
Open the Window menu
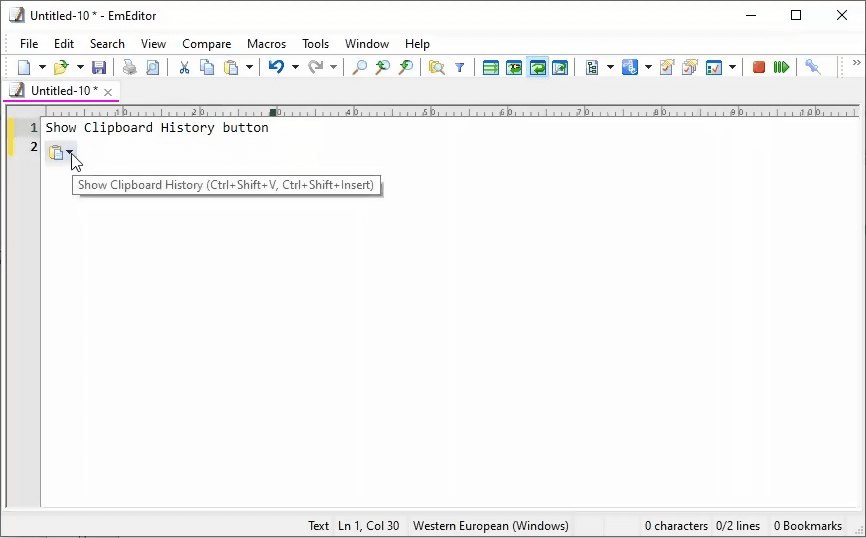pos(367,44)
